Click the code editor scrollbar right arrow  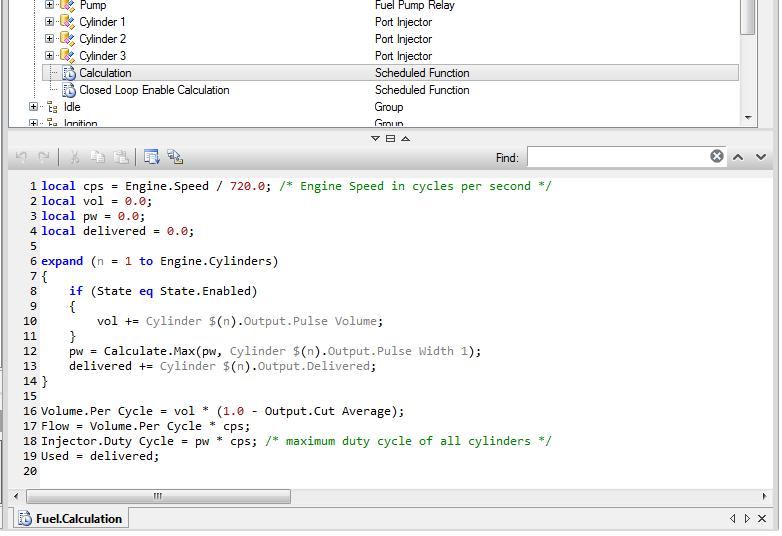764,496
